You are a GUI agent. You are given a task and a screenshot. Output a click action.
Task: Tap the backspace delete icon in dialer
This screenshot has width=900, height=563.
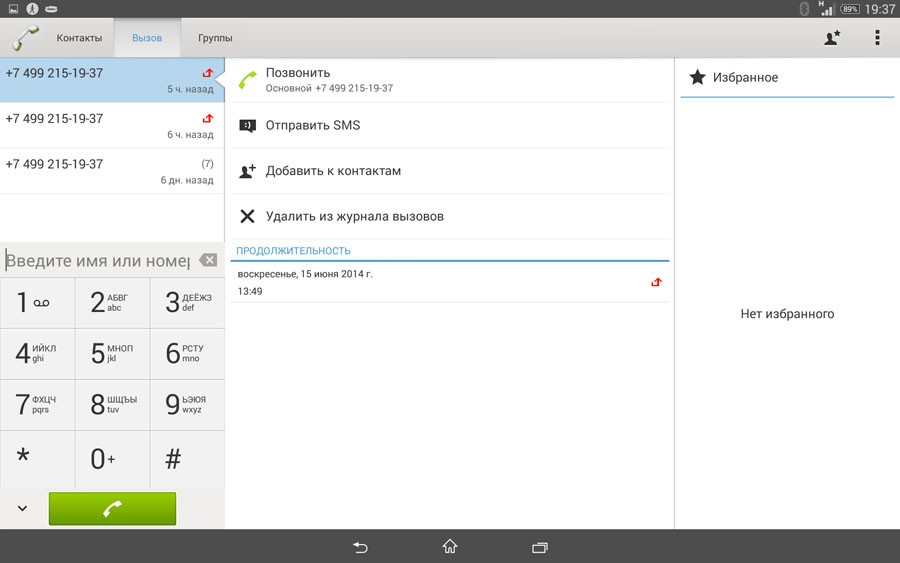[208, 260]
